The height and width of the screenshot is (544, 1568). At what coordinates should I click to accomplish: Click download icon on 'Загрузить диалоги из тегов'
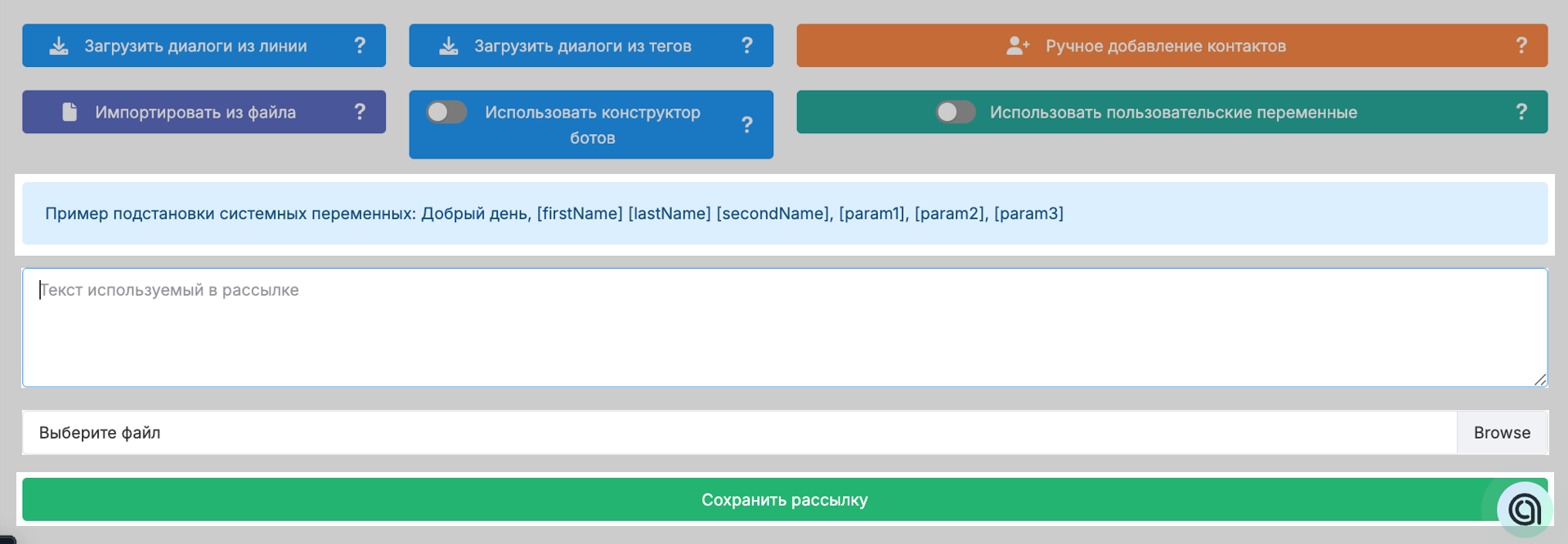pyautogui.click(x=449, y=46)
